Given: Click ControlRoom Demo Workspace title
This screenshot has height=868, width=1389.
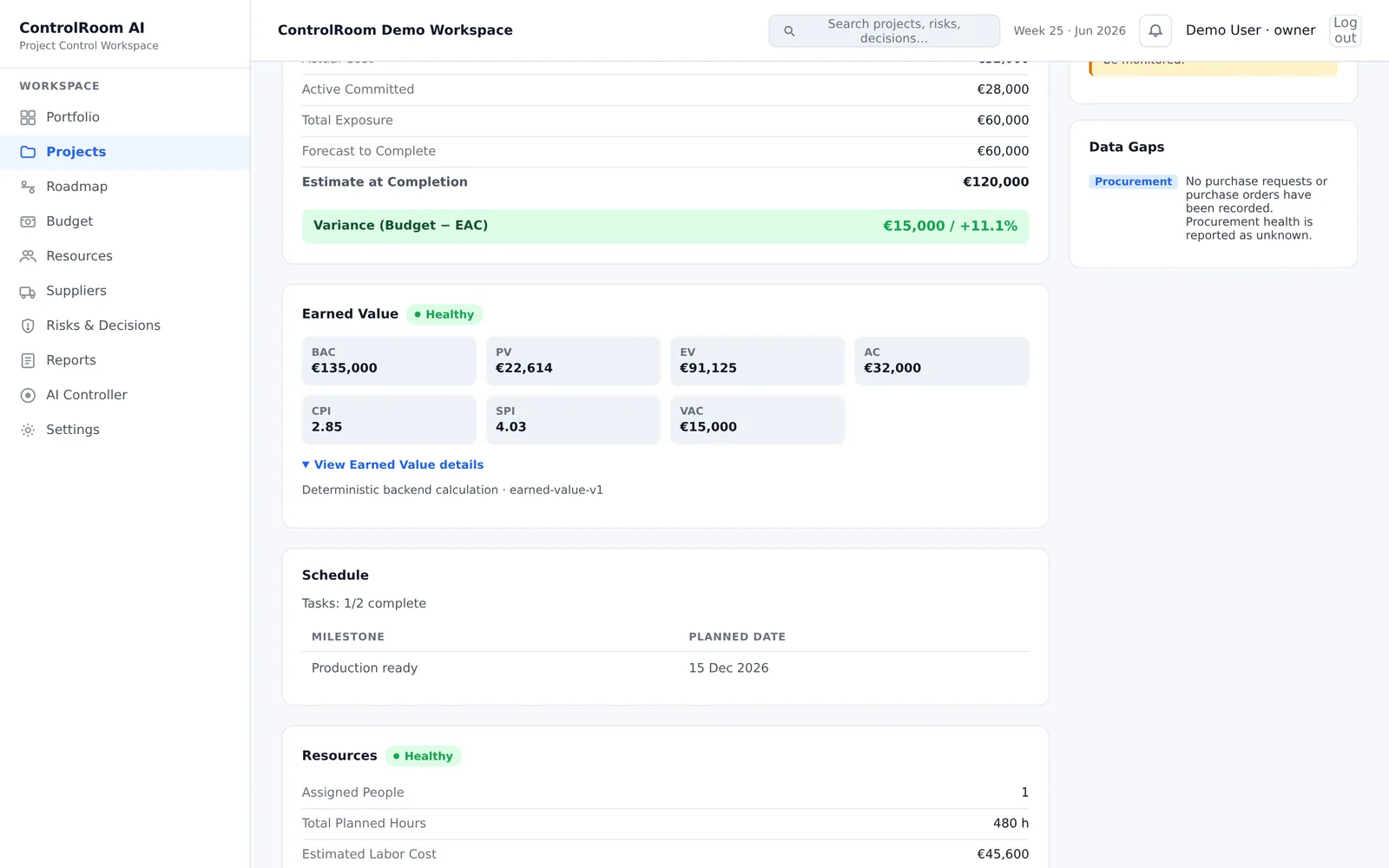Looking at the screenshot, I should pos(395,30).
